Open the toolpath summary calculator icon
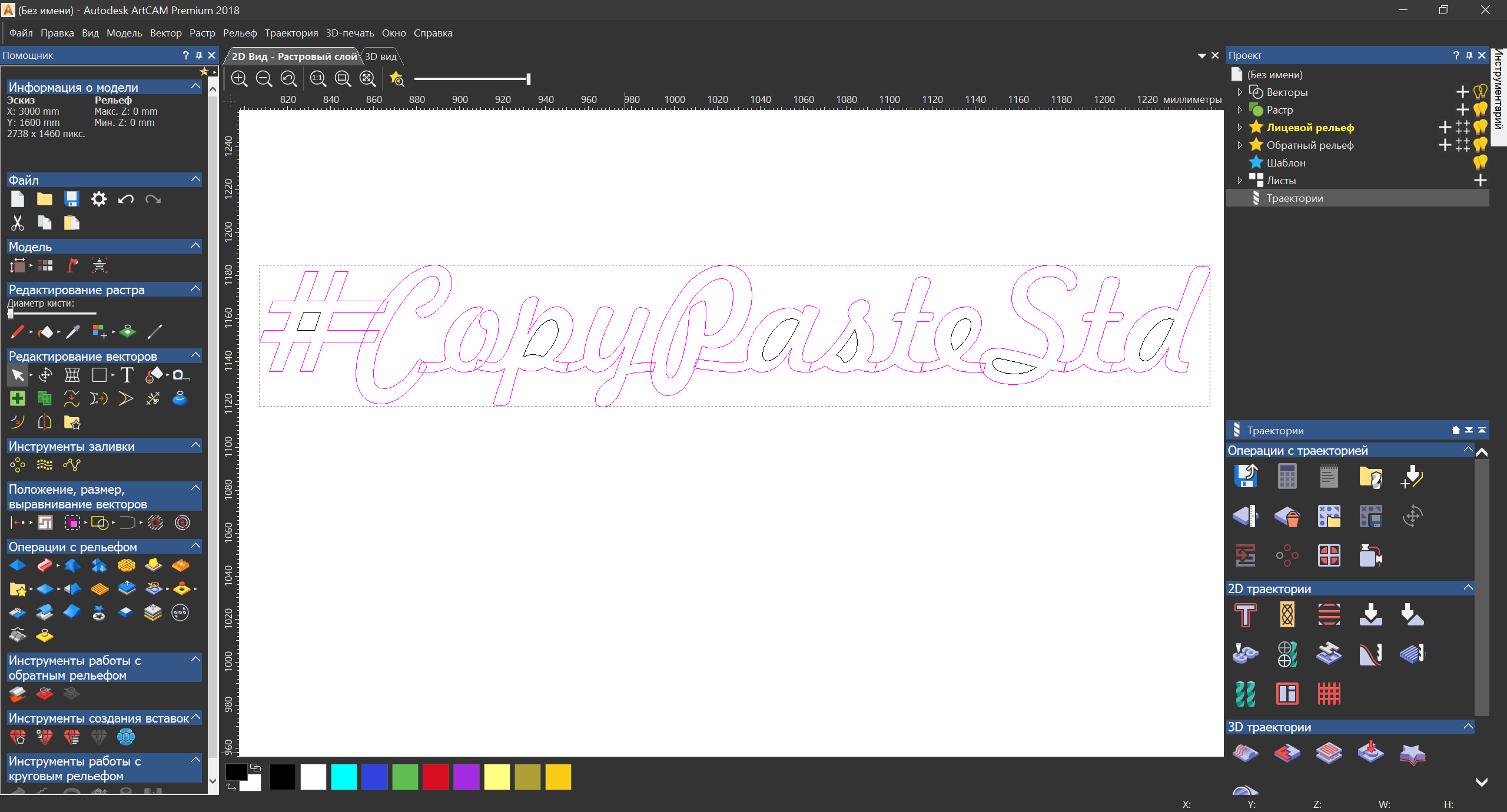Viewport: 1507px width, 812px height. pyautogui.click(x=1287, y=477)
